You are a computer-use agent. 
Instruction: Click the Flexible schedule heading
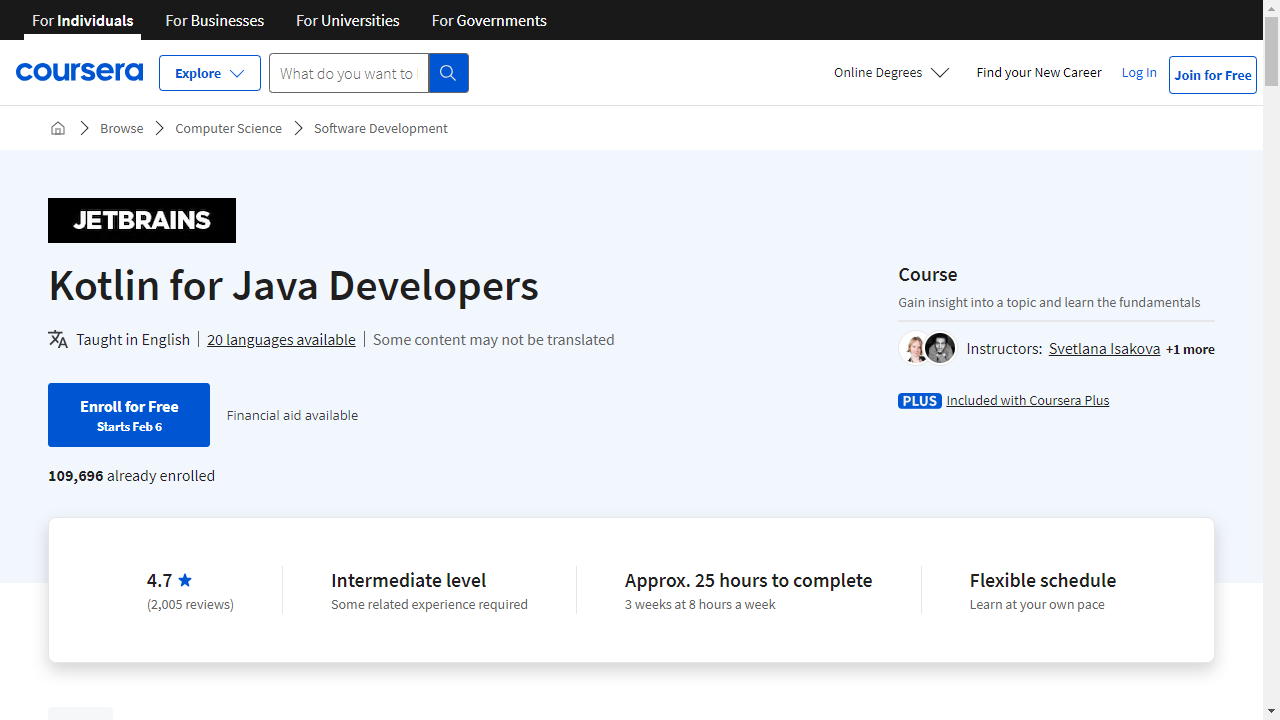[1043, 580]
